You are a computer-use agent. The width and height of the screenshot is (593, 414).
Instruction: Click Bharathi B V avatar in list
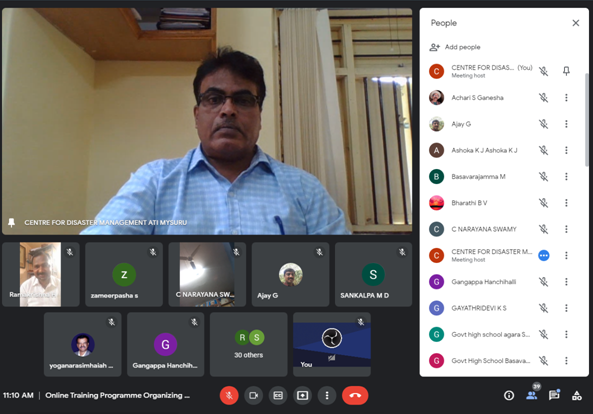[436, 203]
